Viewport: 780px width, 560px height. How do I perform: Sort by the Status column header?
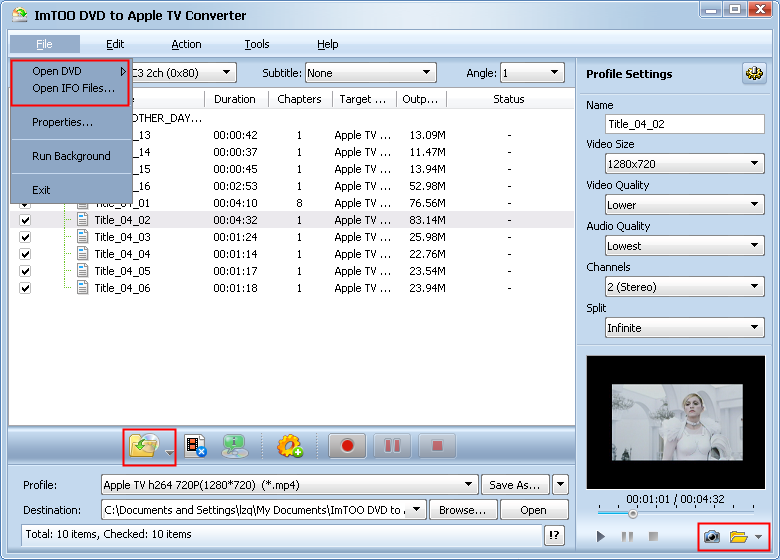coord(508,99)
